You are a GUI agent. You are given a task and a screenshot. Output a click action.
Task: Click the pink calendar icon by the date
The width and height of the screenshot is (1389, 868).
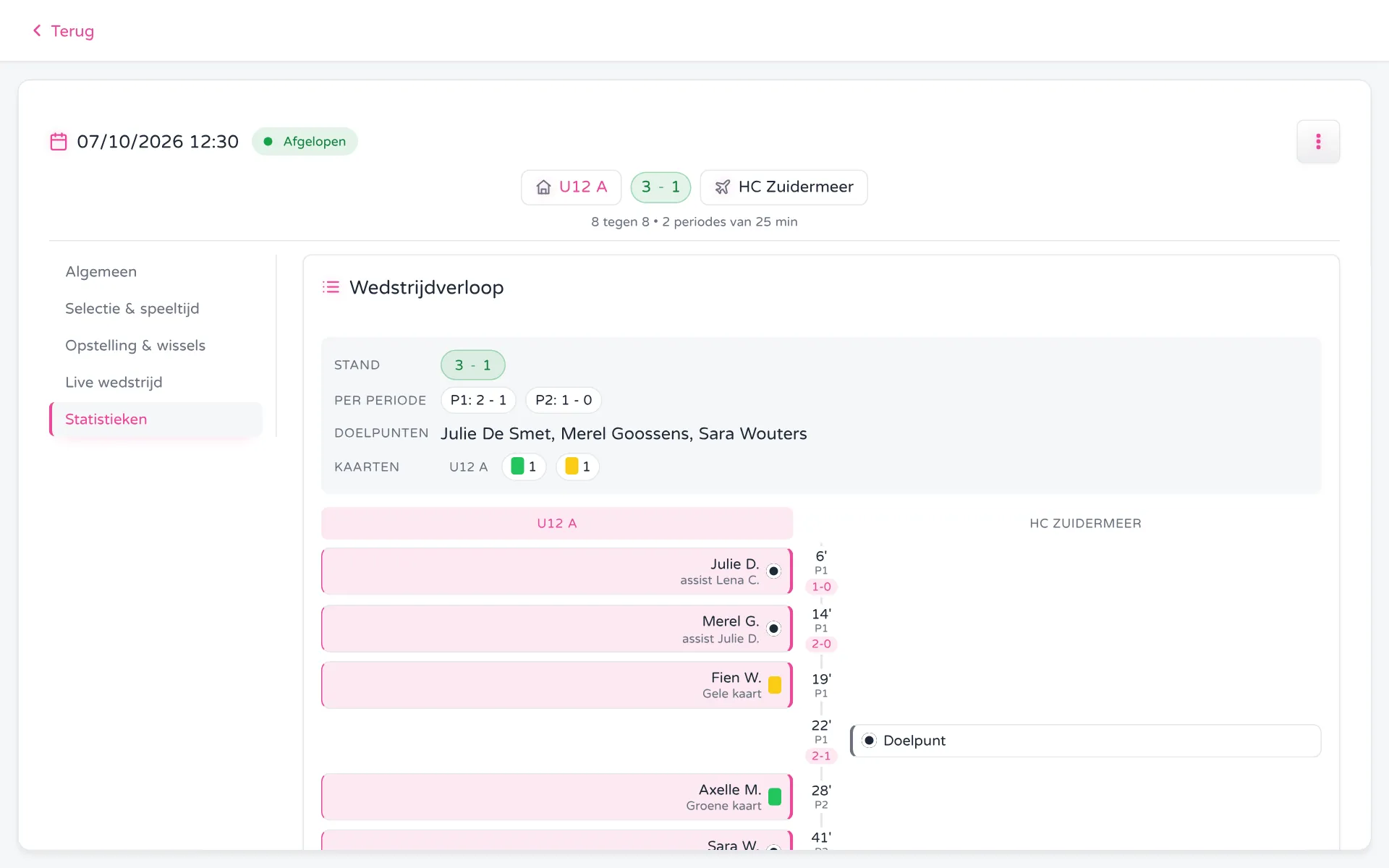[x=59, y=142]
